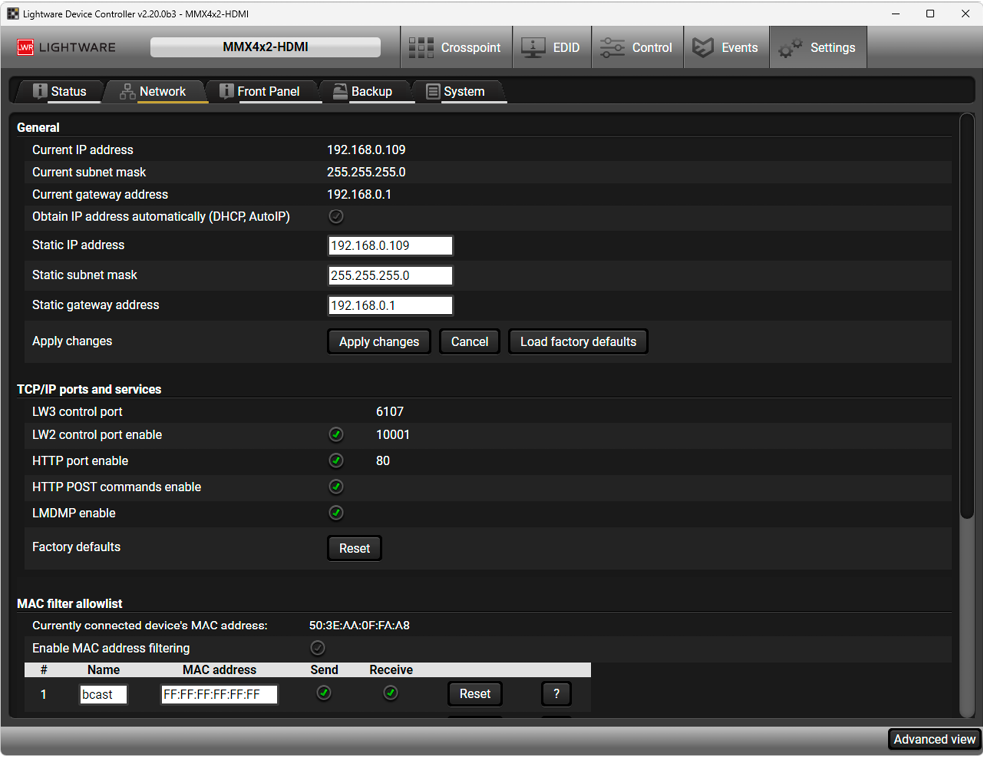983x757 pixels.
Task: Click the vertical scrollbar on the right
Action: pyautogui.click(x=966, y=320)
